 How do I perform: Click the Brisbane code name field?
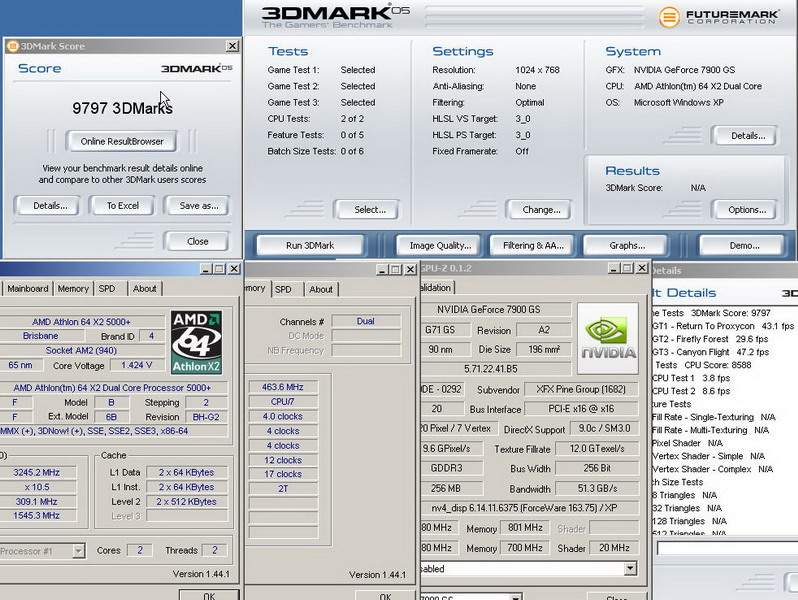pos(41,336)
